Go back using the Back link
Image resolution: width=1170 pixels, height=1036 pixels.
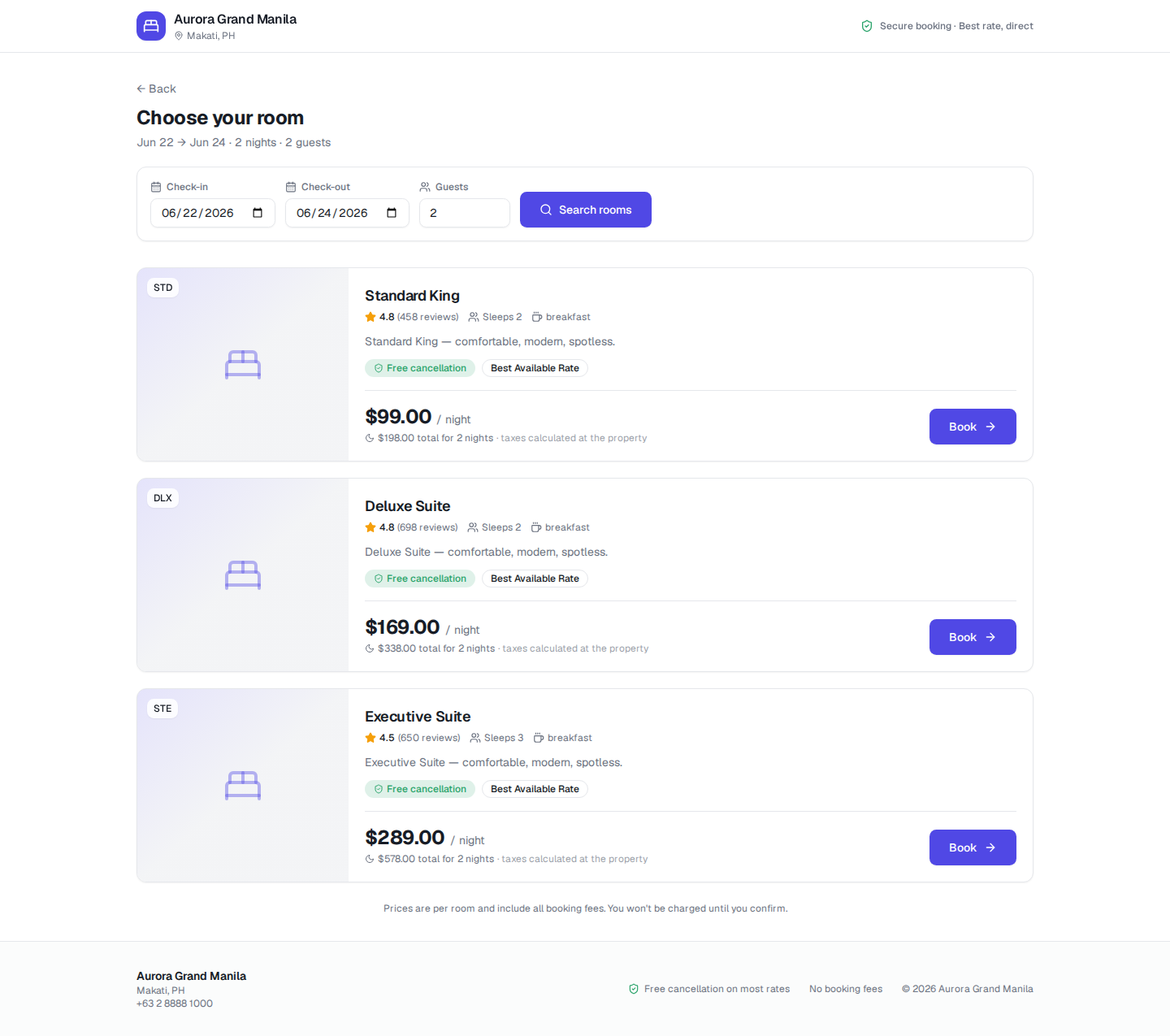coord(156,89)
